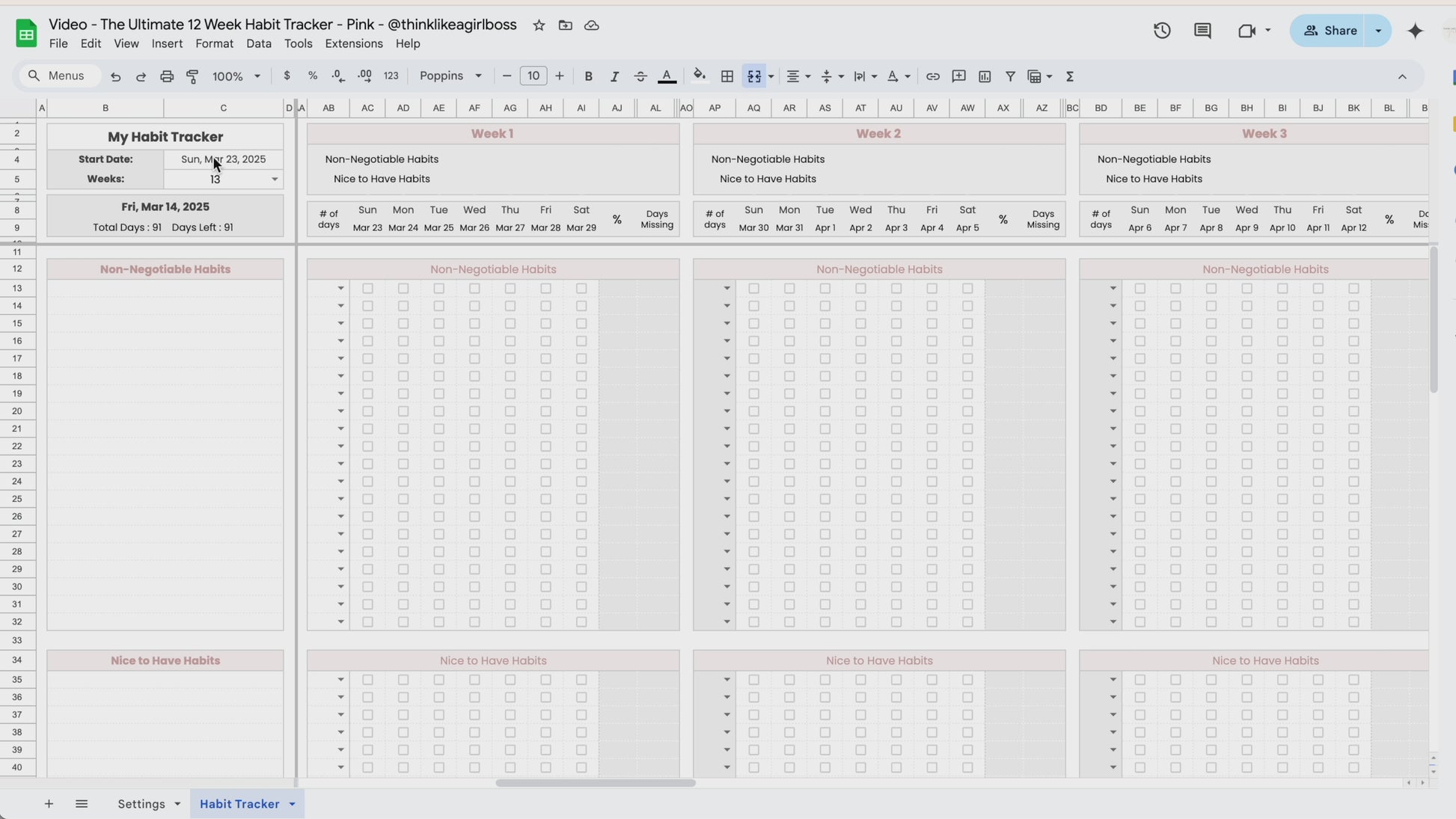The image size is (1456, 819).
Task: Check Sun Mar 23 box in row 13
Action: coord(367,288)
